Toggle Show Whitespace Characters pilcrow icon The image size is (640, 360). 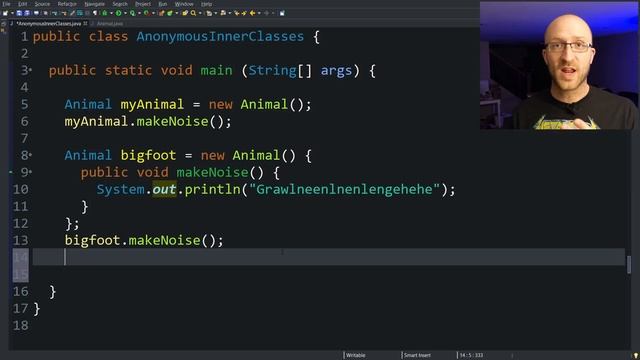pos(95,13)
